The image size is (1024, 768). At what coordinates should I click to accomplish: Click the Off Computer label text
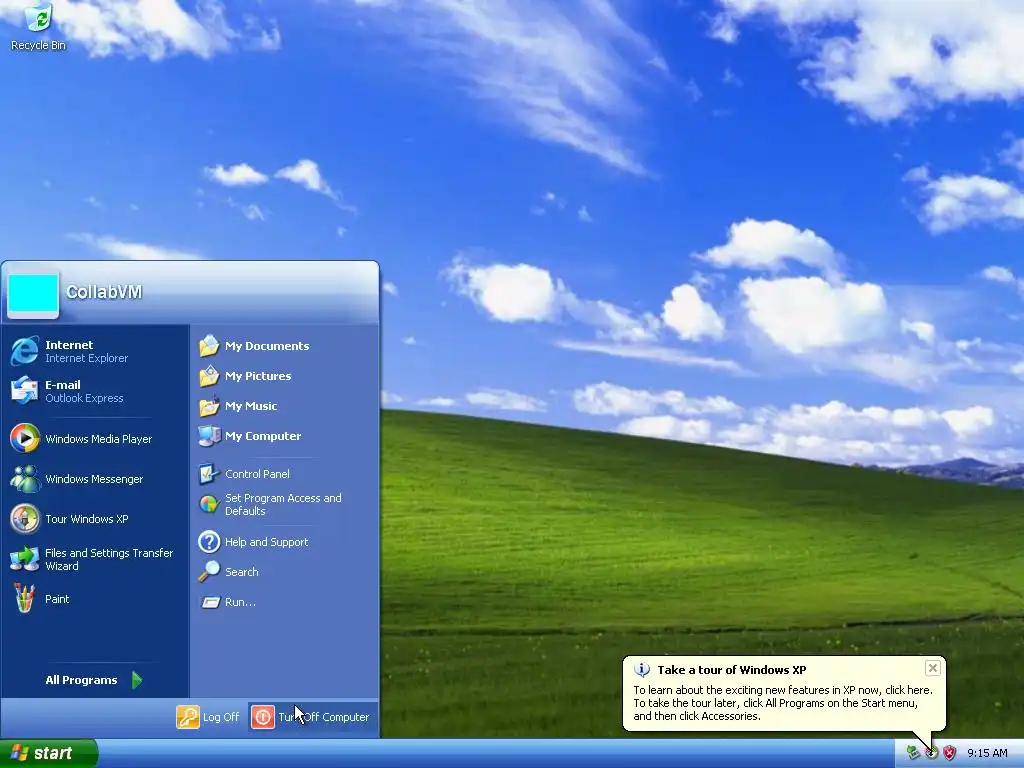(337, 716)
